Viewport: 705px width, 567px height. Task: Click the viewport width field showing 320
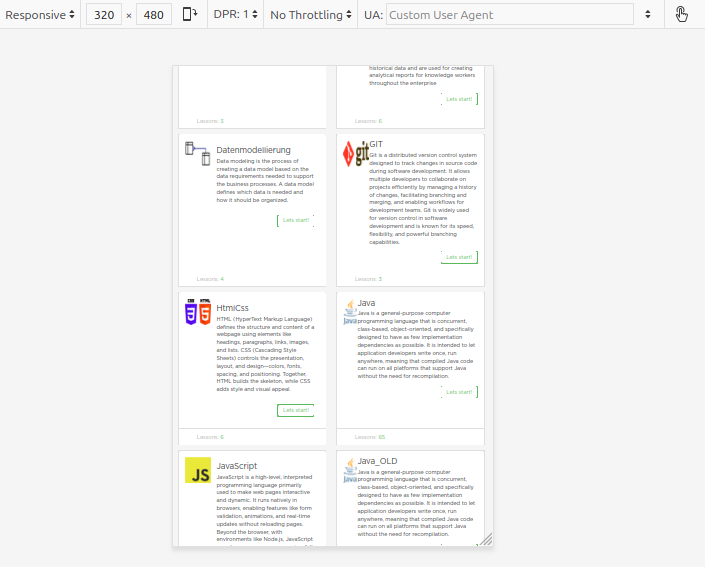coord(104,15)
